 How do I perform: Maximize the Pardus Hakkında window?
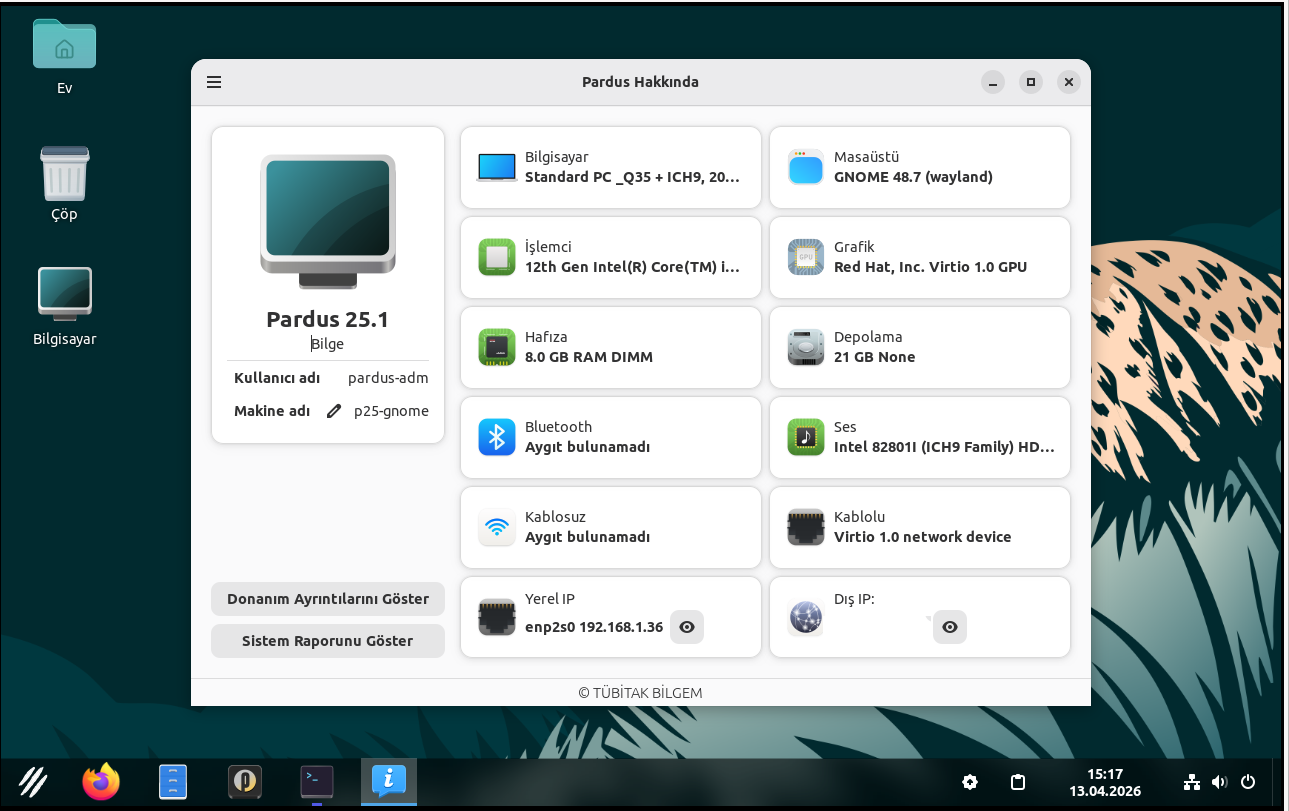click(x=1031, y=82)
